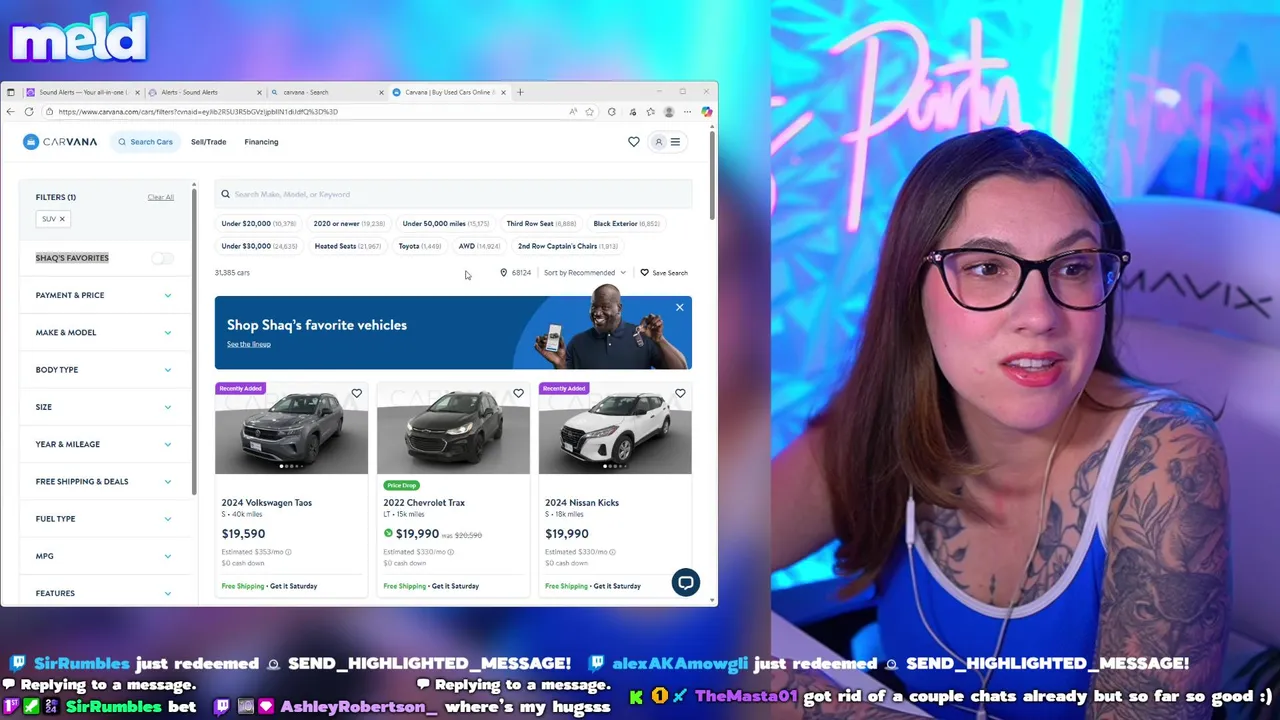Remove the SUV filter chip

click(x=61, y=219)
